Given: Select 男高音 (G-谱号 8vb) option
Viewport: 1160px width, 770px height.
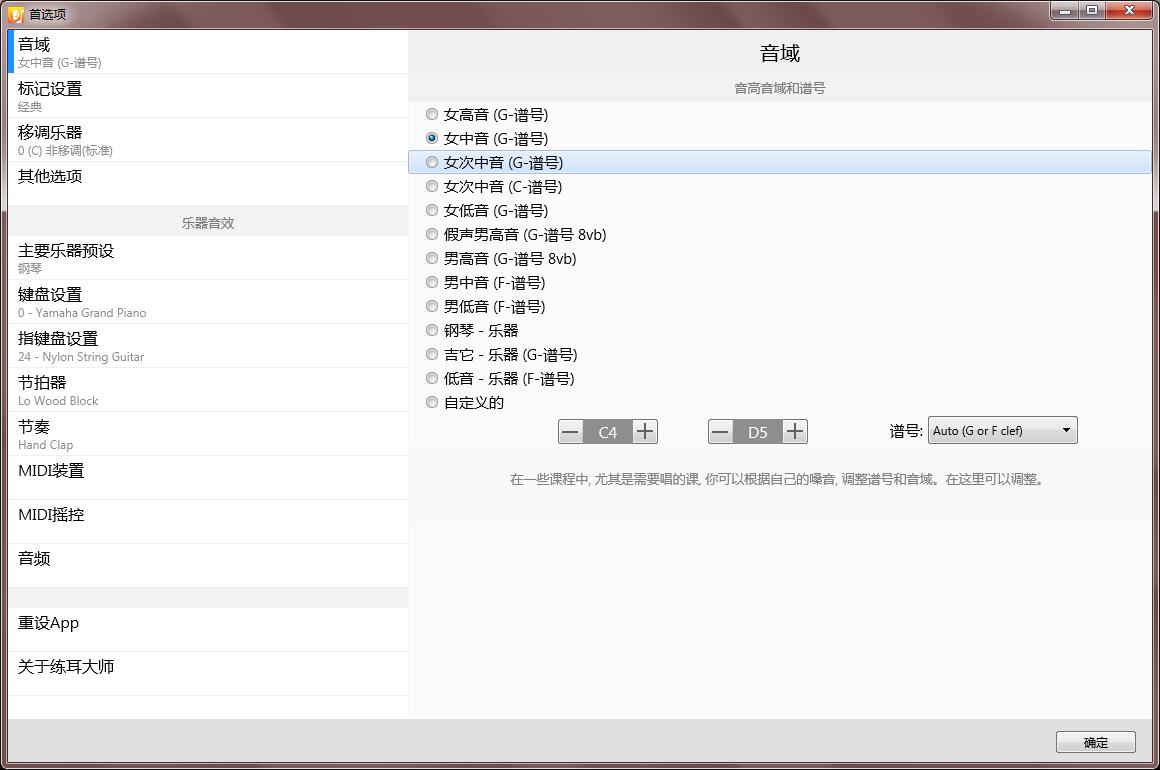Looking at the screenshot, I should click(x=432, y=258).
